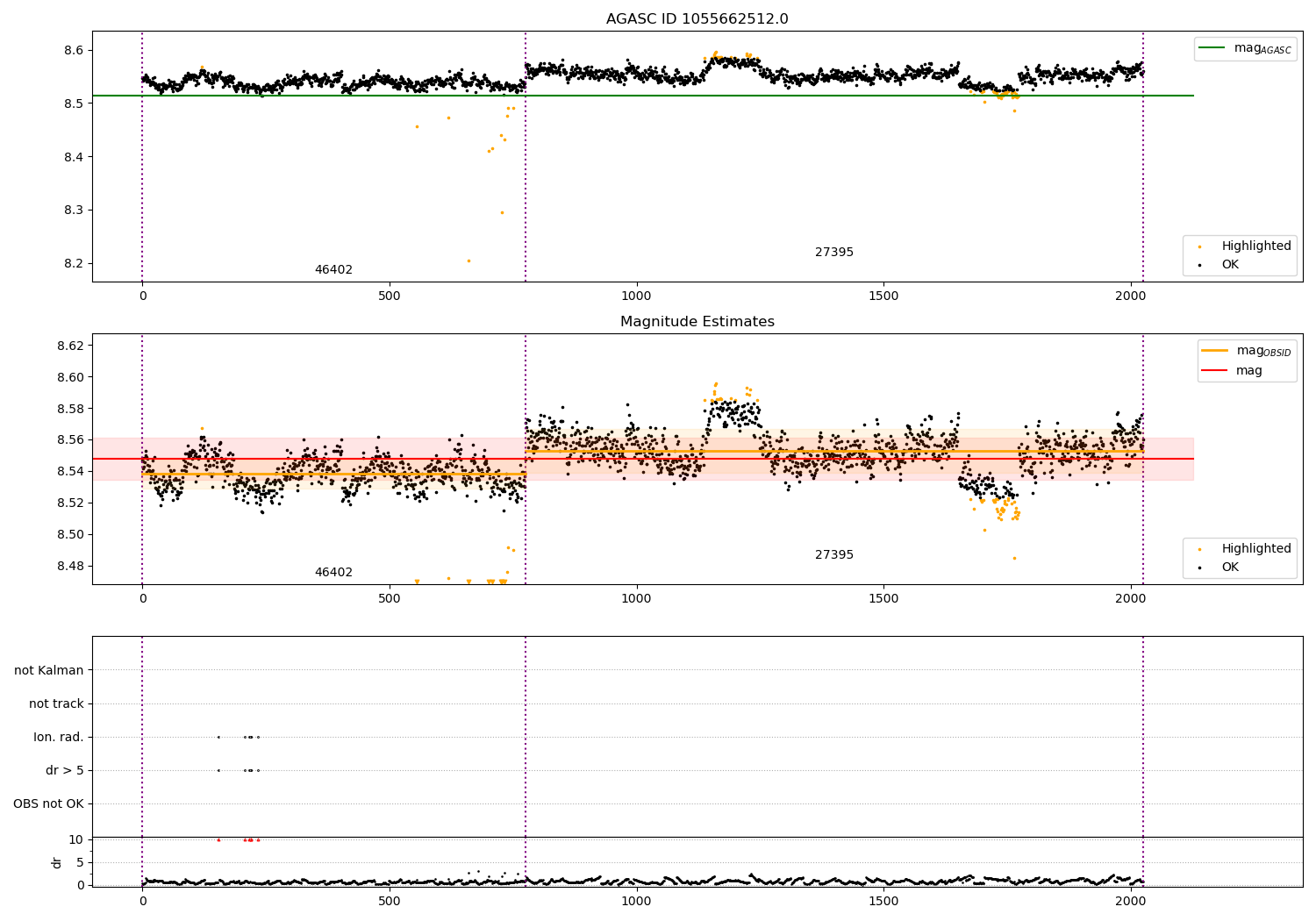Click the "not Kalman" flag row label
1316x921 pixels.
(x=49, y=671)
